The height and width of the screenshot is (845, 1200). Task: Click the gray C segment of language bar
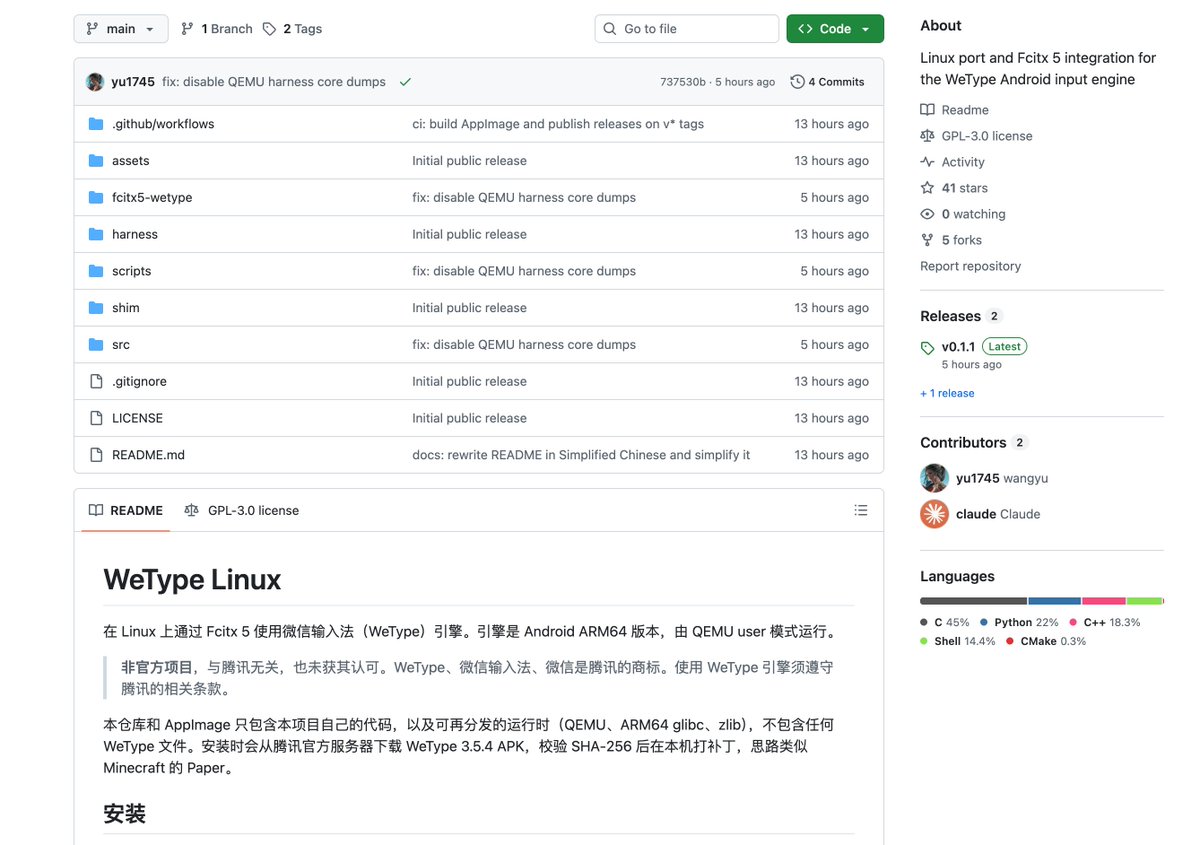pyautogui.click(x=973, y=601)
